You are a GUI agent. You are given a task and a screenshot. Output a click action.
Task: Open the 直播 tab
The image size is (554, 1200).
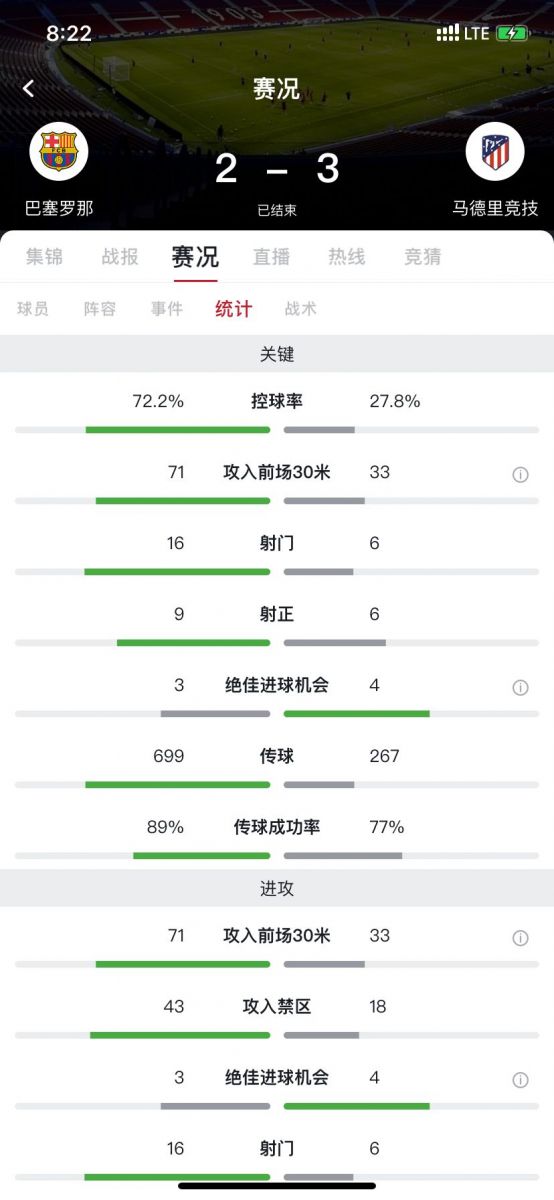point(271,257)
